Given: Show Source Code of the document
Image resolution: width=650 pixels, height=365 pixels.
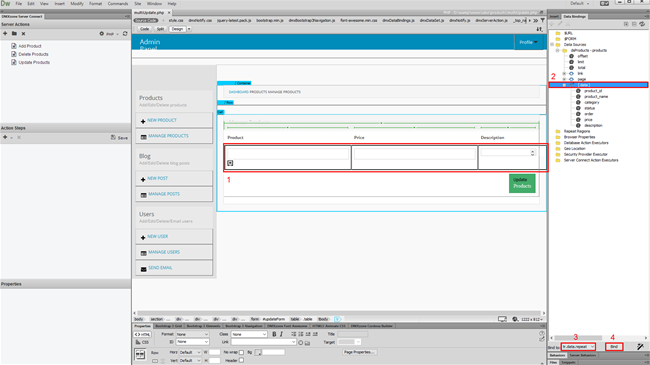Looking at the screenshot, I should pos(146,20).
